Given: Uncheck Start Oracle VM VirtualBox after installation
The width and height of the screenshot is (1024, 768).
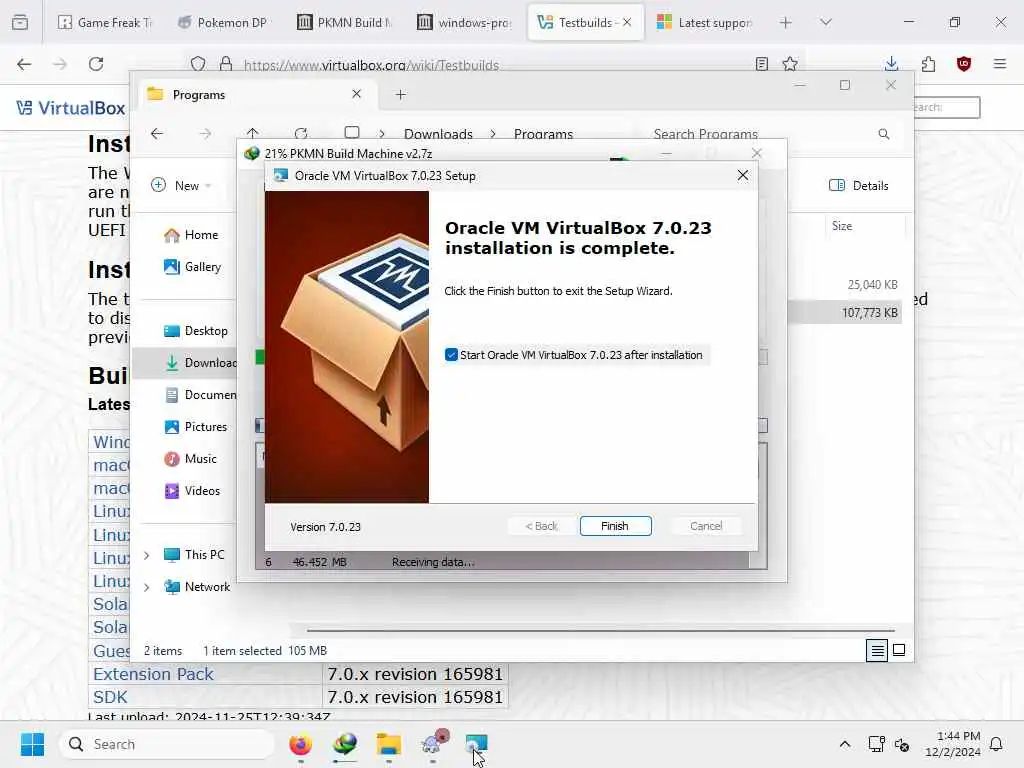Looking at the screenshot, I should [451, 355].
